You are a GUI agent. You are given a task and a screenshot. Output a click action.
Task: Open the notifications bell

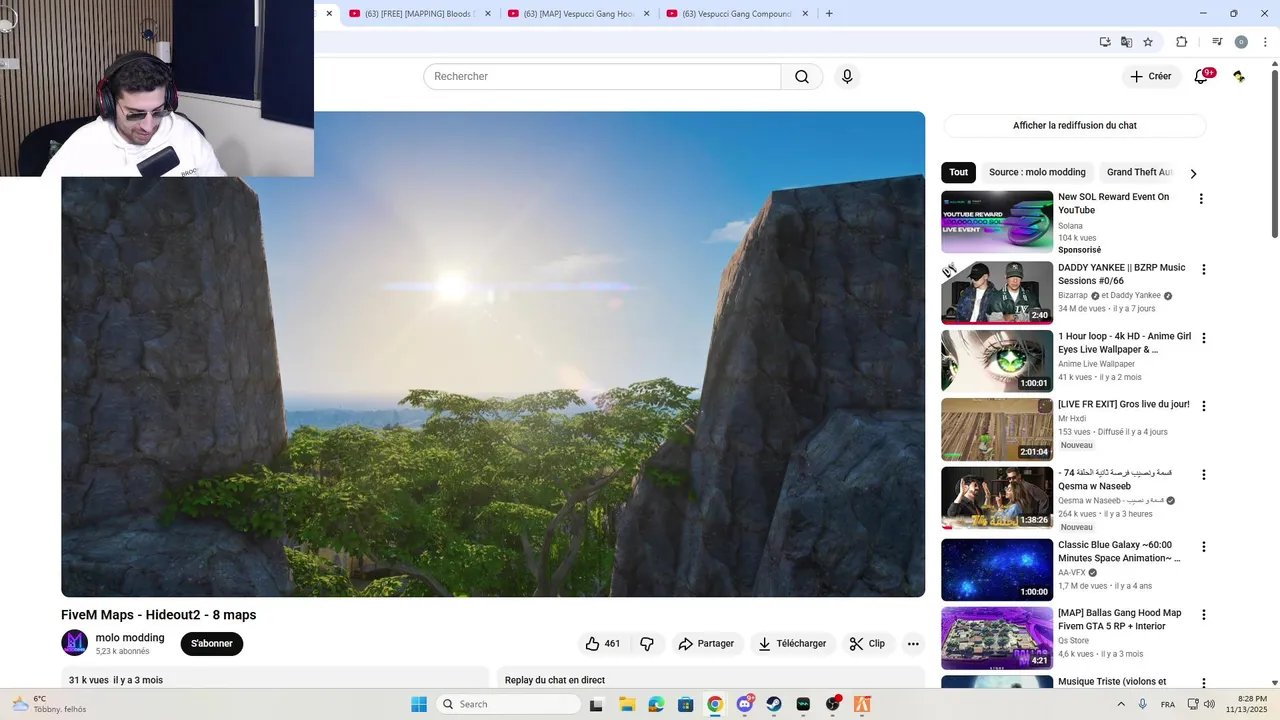1201,77
